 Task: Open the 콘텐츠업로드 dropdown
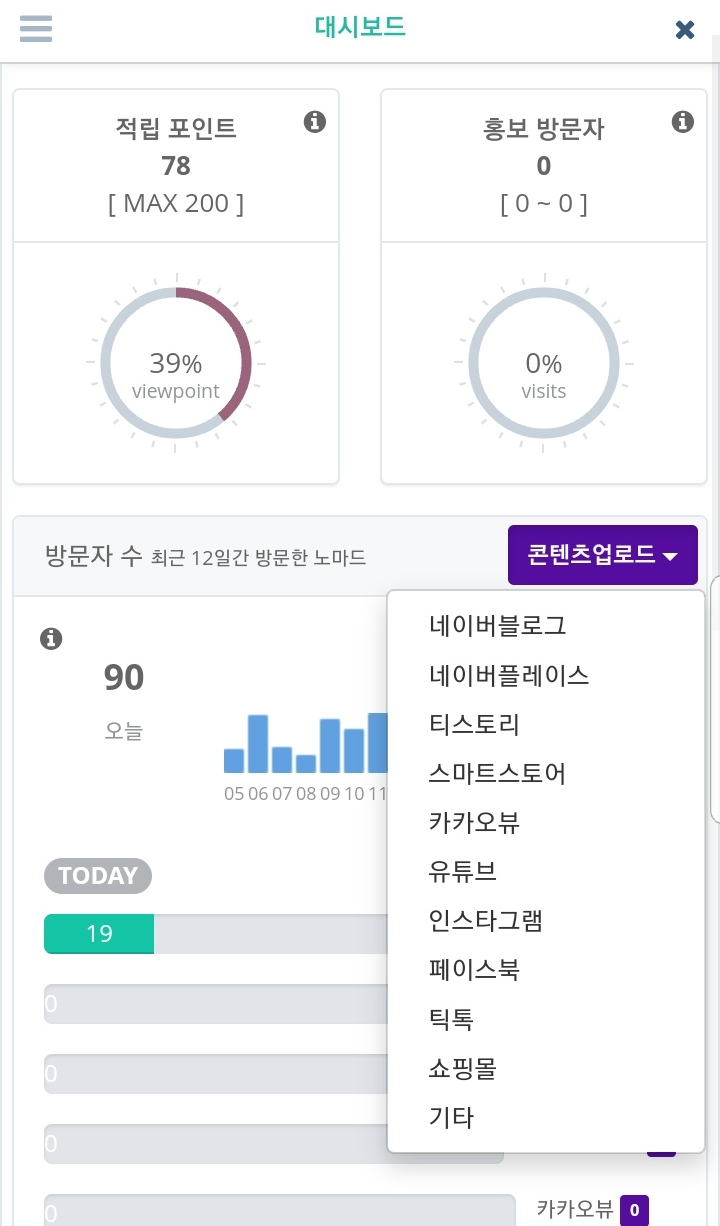[602, 554]
